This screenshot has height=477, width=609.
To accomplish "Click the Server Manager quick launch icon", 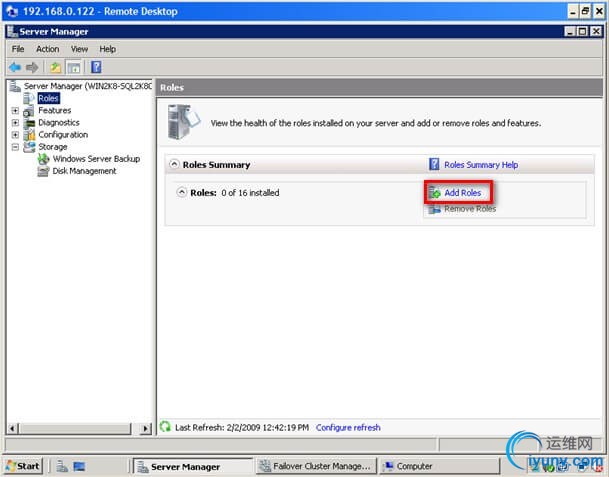I will click(62, 466).
